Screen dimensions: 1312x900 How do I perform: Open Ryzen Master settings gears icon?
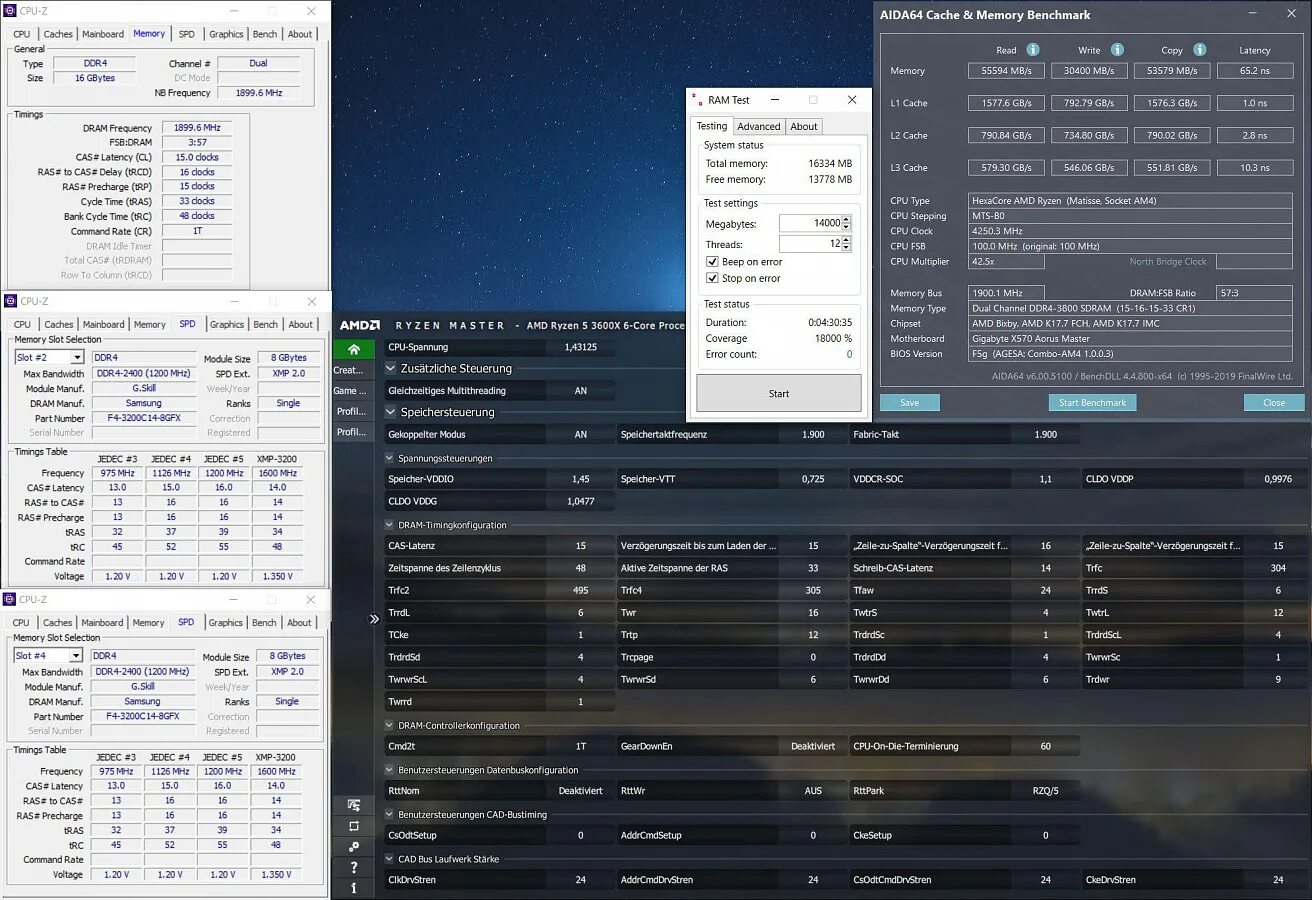pos(354,847)
